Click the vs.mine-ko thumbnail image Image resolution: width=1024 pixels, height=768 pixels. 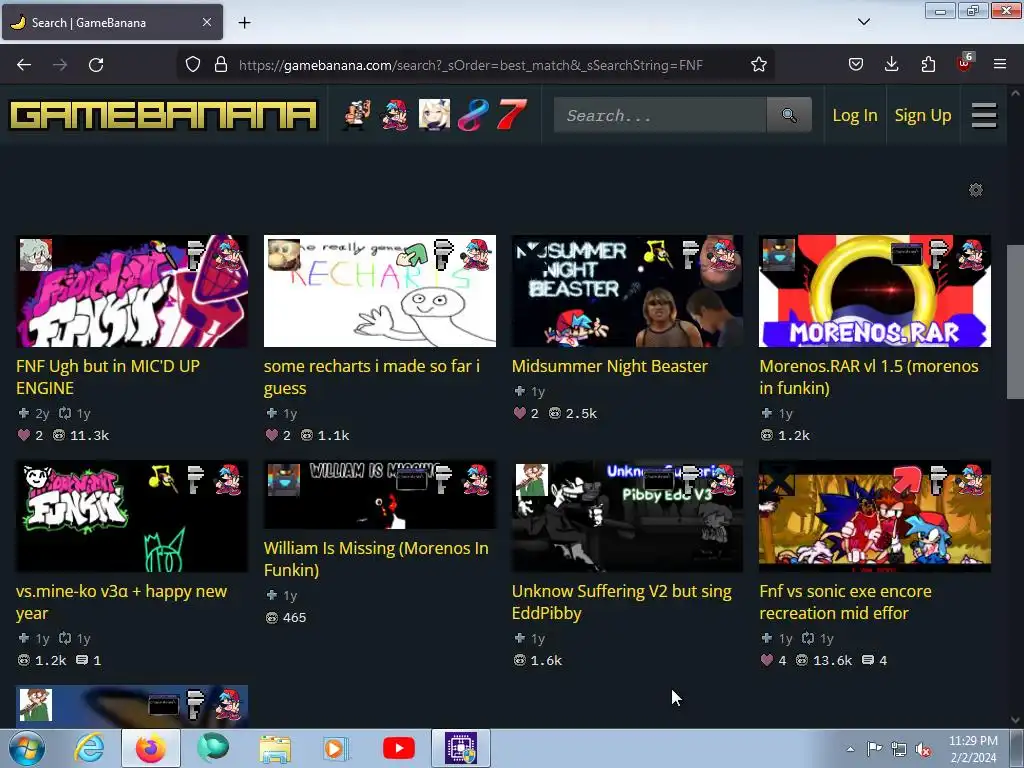tap(132, 517)
